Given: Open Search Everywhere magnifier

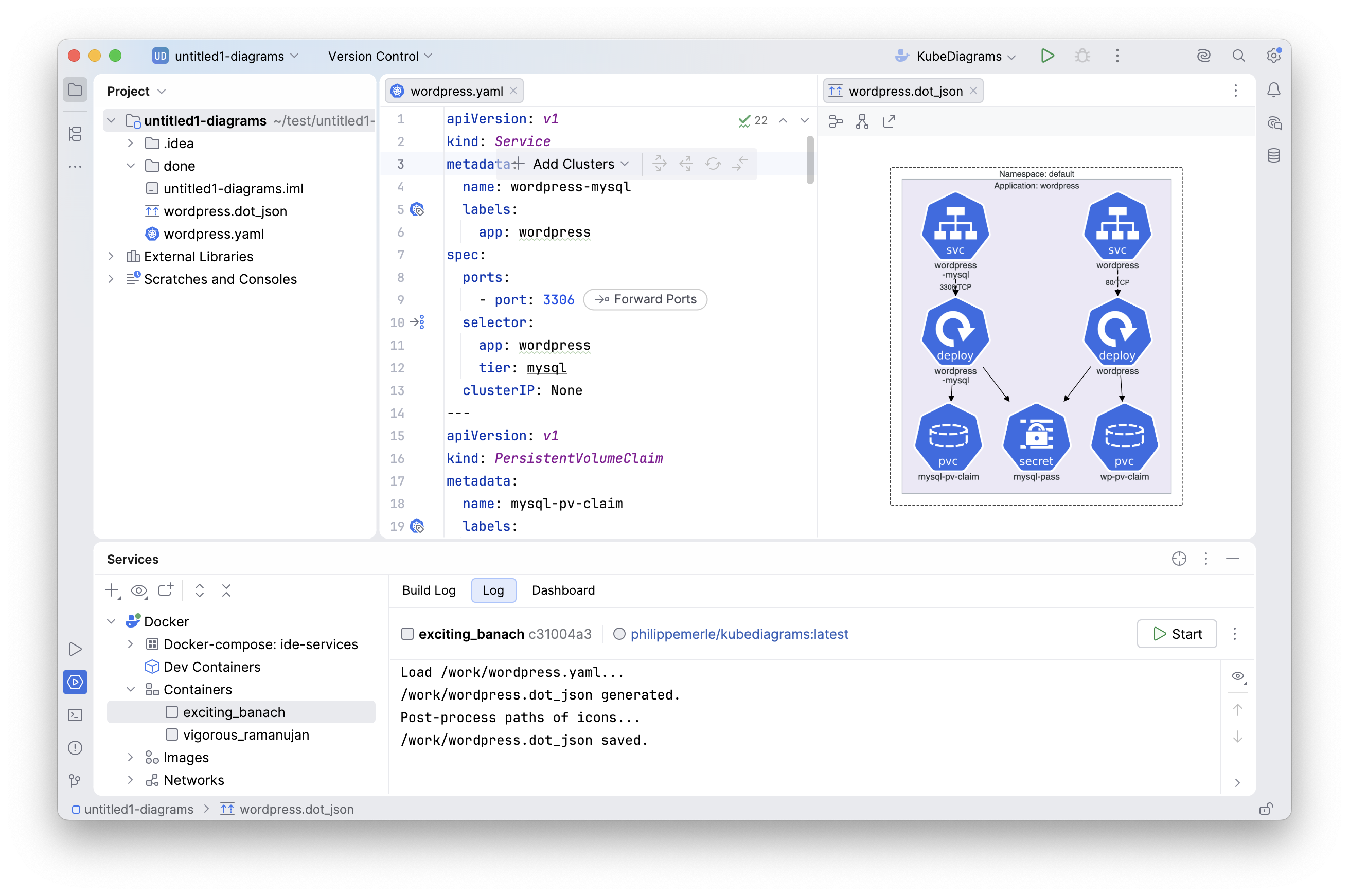Looking at the screenshot, I should click(1238, 56).
